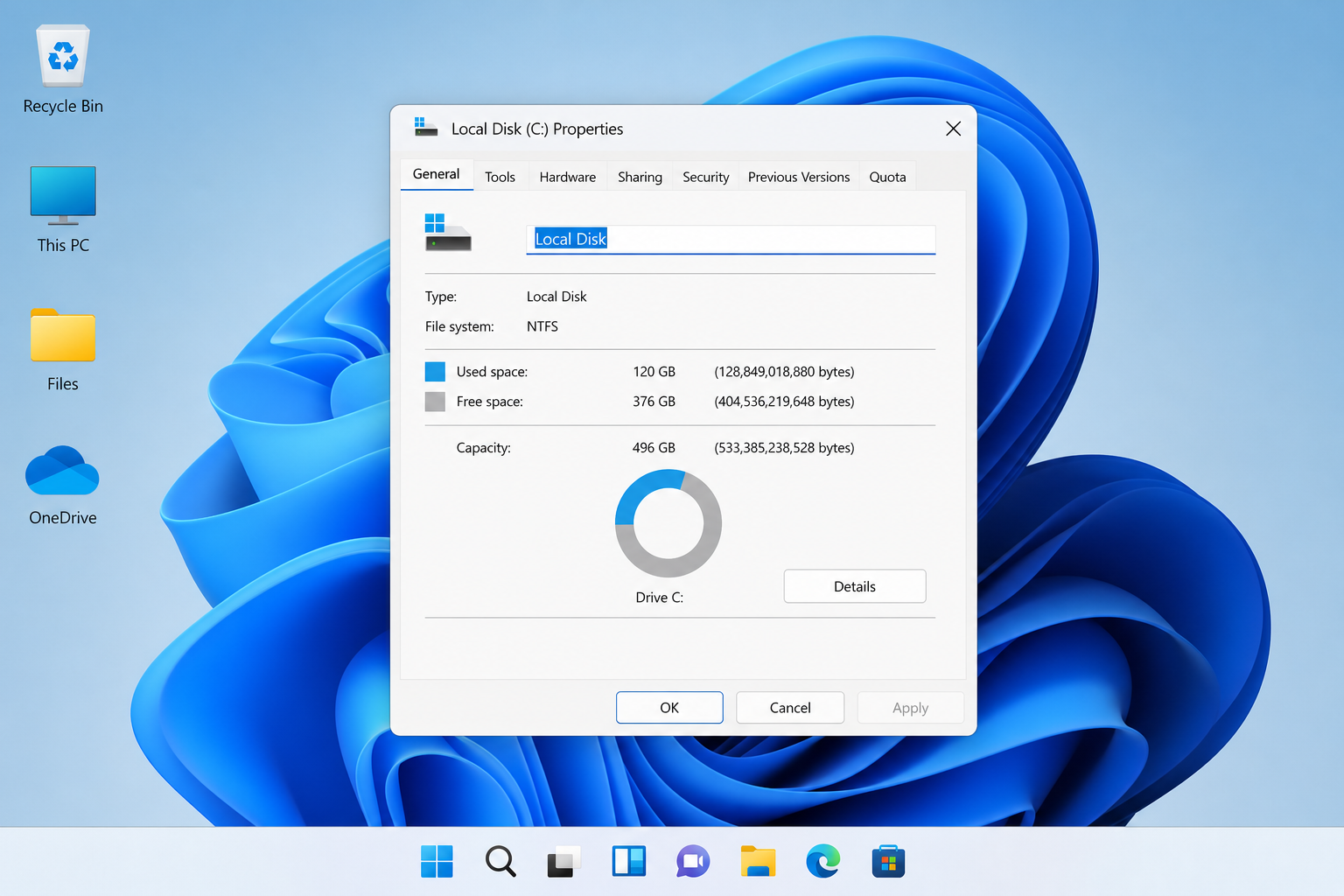The width and height of the screenshot is (1344, 896).
Task: Click the Drive C: label under the chart
Action: pos(660,598)
